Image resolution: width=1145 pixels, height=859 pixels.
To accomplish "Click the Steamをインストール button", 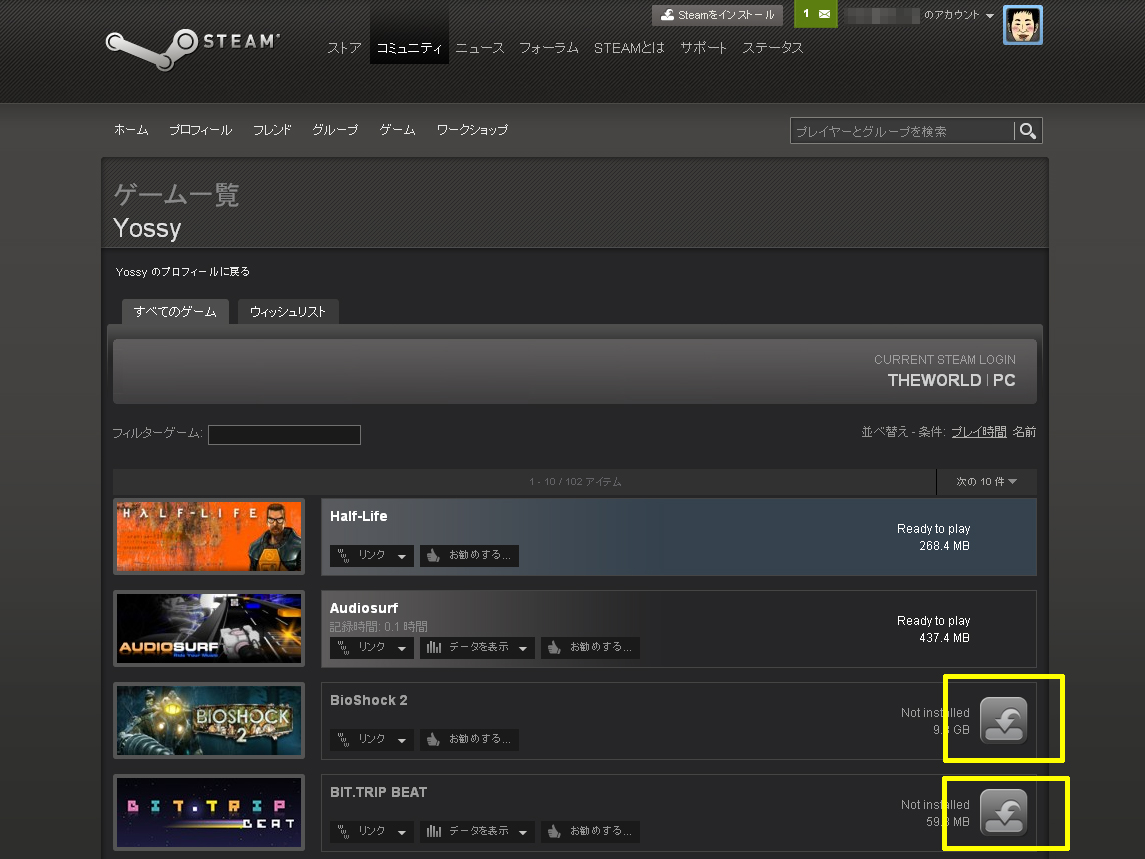I will pyautogui.click(x=717, y=15).
